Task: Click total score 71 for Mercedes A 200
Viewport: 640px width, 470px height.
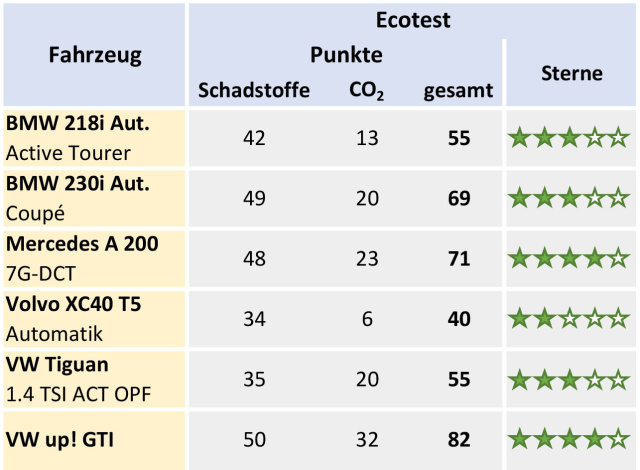Action: (459, 259)
